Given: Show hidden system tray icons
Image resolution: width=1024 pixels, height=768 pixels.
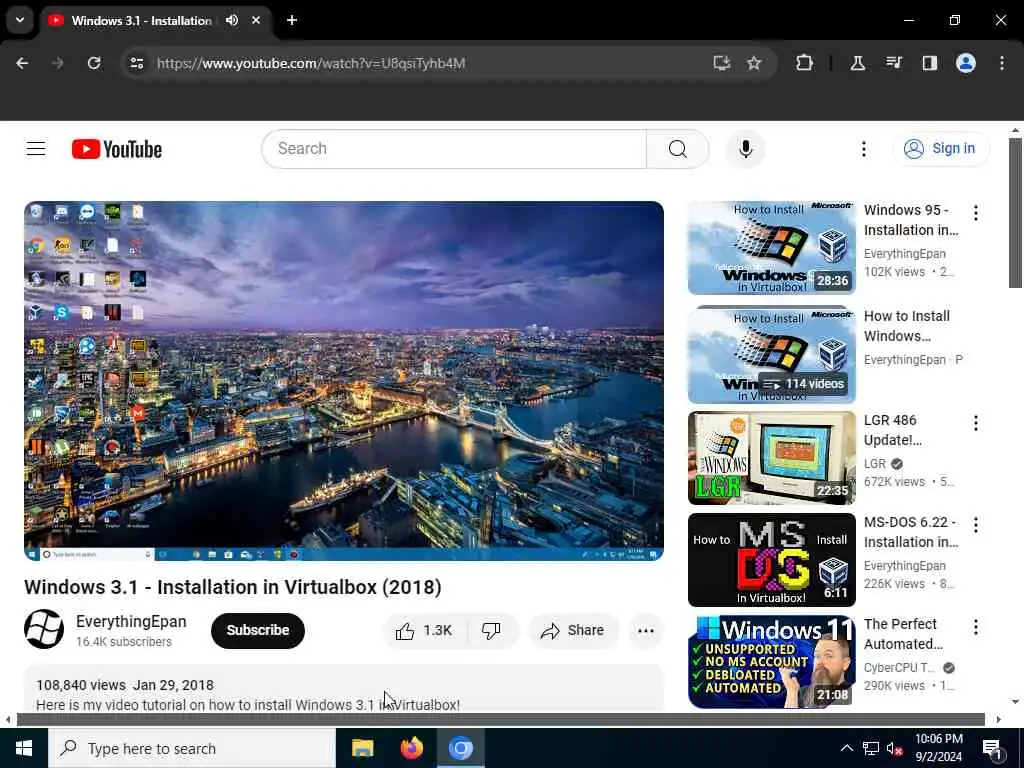Looking at the screenshot, I should point(846,748).
